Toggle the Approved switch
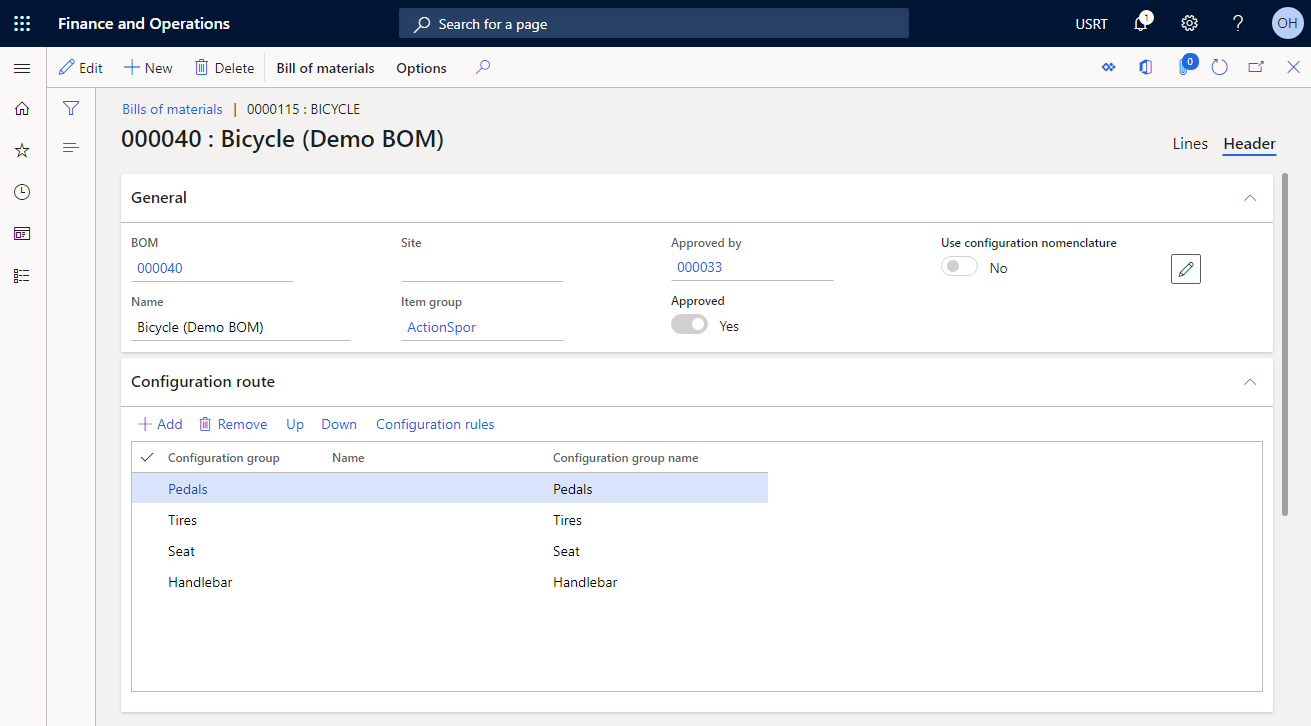Screen dimensions: 1311x726 click(689, 325)
